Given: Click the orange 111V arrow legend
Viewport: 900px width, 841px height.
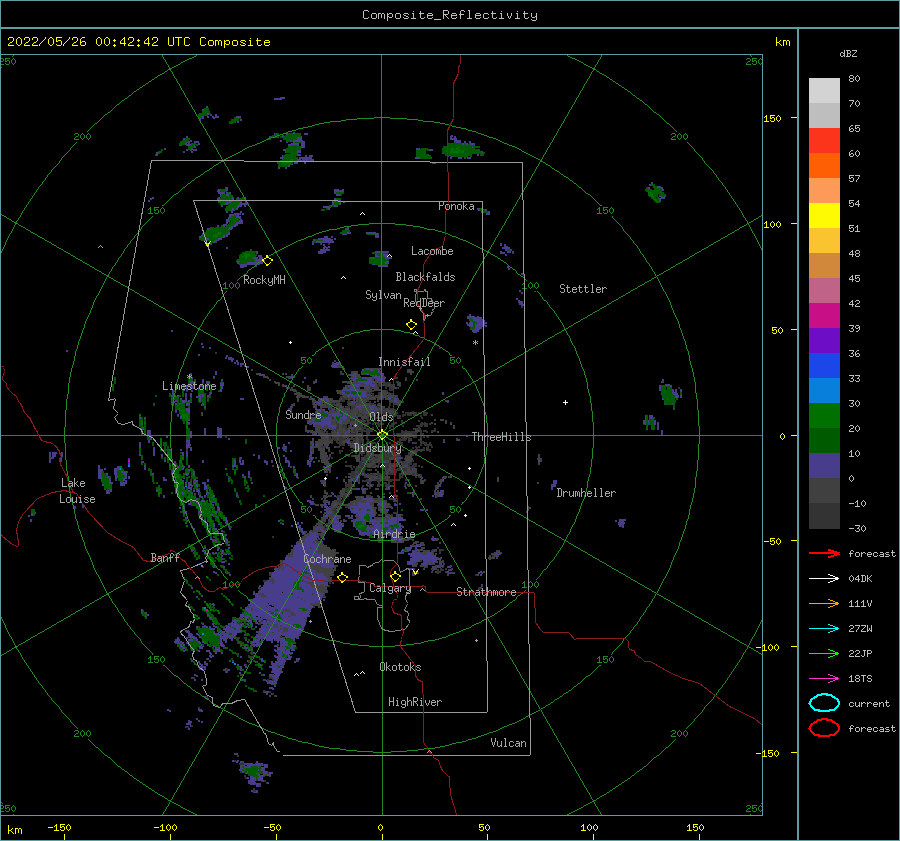Looking at the screenshot, I should [x=824, y=603].
